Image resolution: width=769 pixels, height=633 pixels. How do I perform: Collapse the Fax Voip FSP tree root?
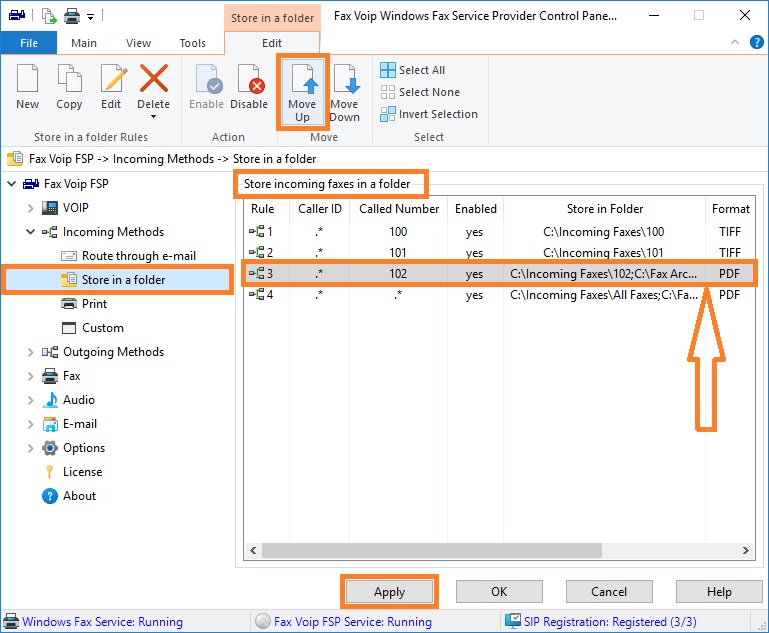pos(12,184)
